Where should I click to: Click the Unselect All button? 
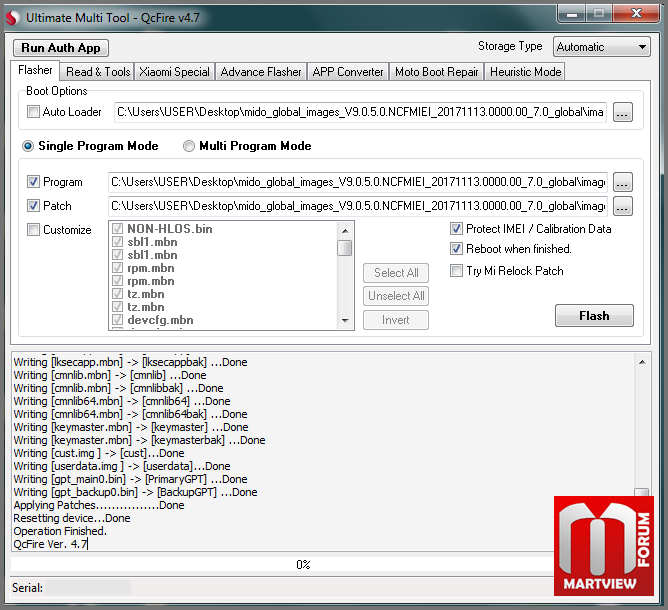point(396,296)
